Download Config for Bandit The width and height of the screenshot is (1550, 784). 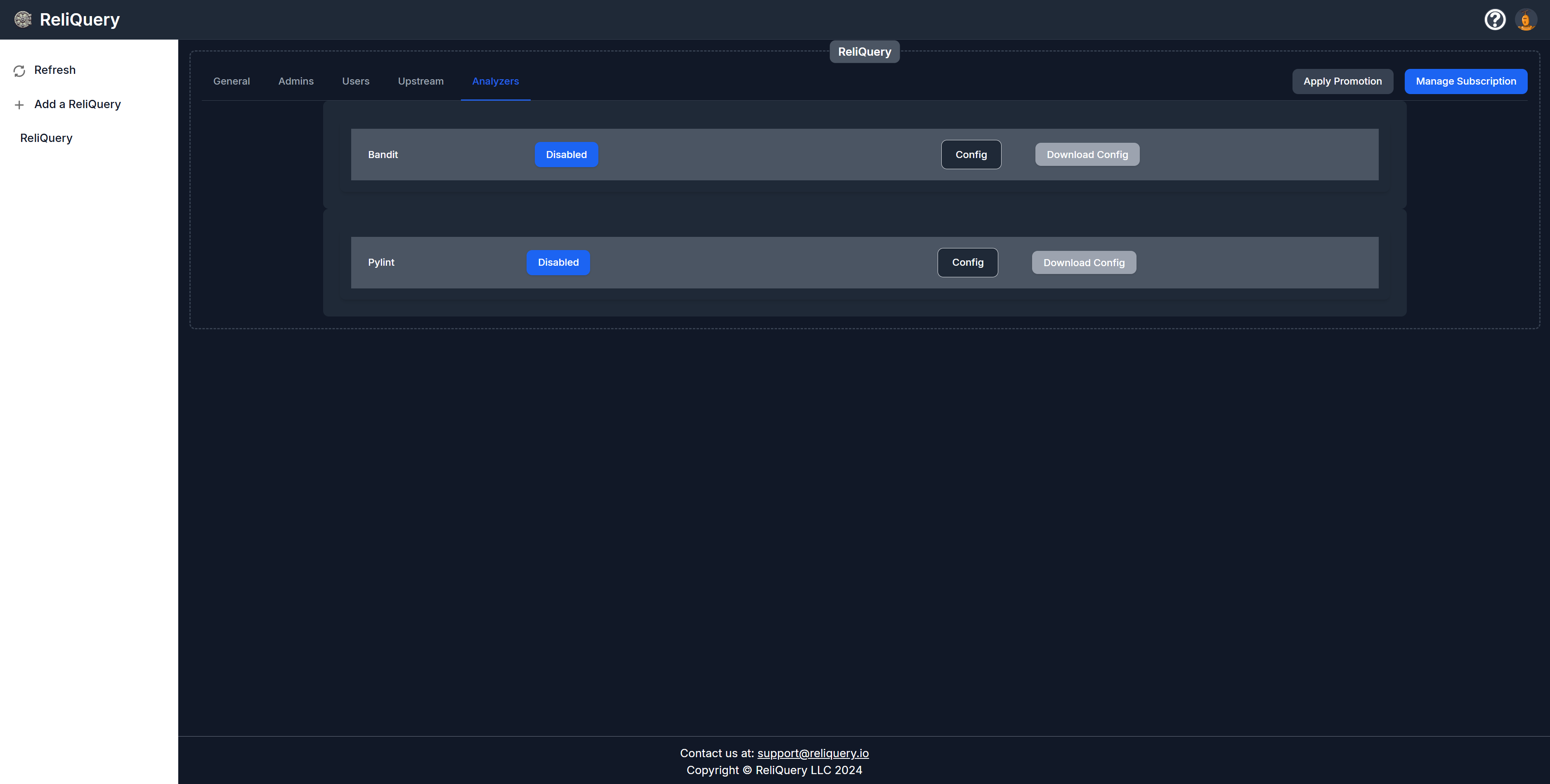(x=1087, y=155)
